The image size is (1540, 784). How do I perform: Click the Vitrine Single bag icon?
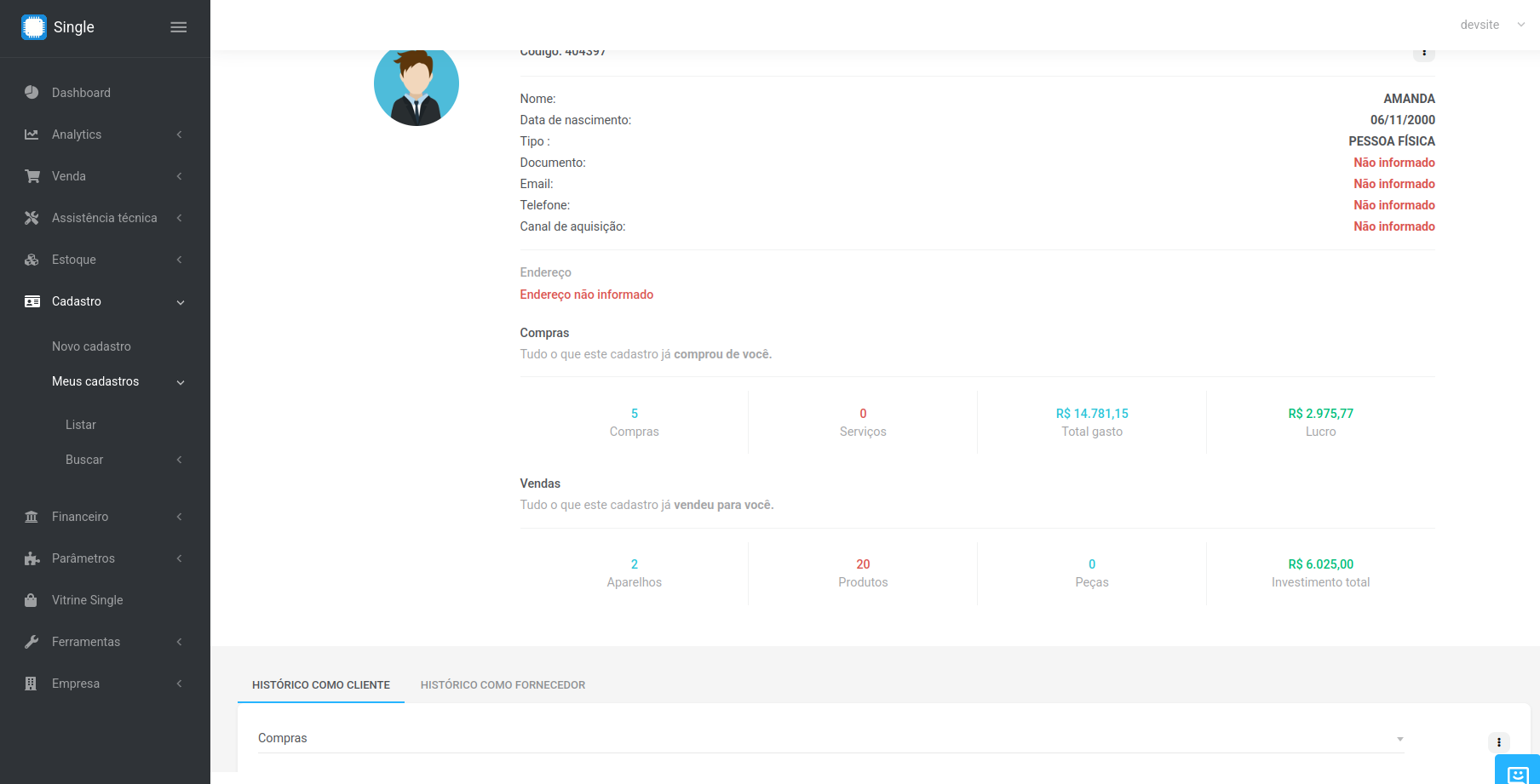pyautogui.click(x=31, y=600)
